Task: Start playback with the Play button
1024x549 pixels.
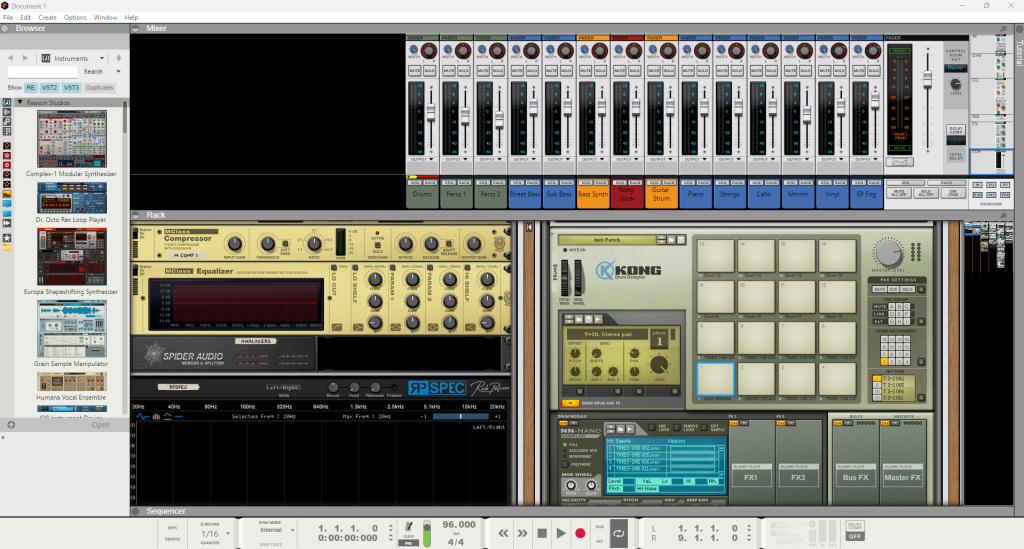Action: point(561,533)
